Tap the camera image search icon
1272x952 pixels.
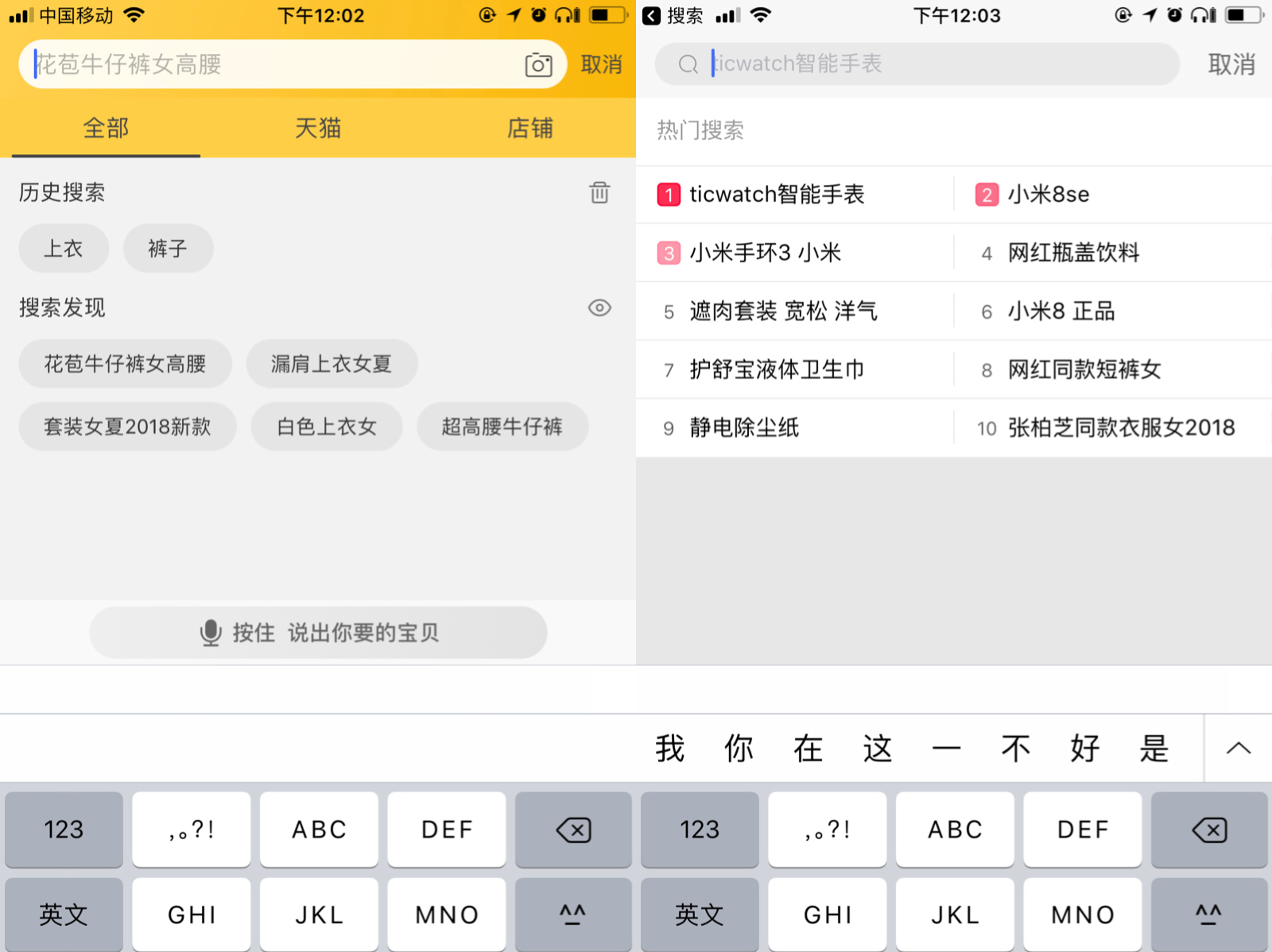[538, 65]
